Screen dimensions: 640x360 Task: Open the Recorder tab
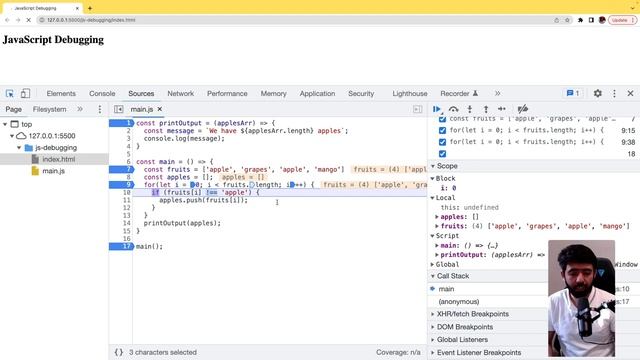[459, 93]
